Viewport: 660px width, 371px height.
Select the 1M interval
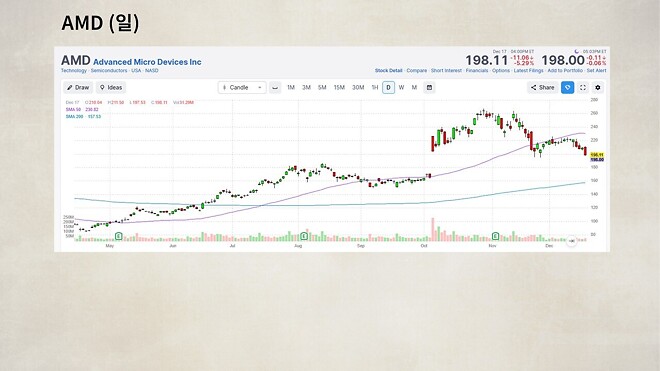click(x=291, y=88)
